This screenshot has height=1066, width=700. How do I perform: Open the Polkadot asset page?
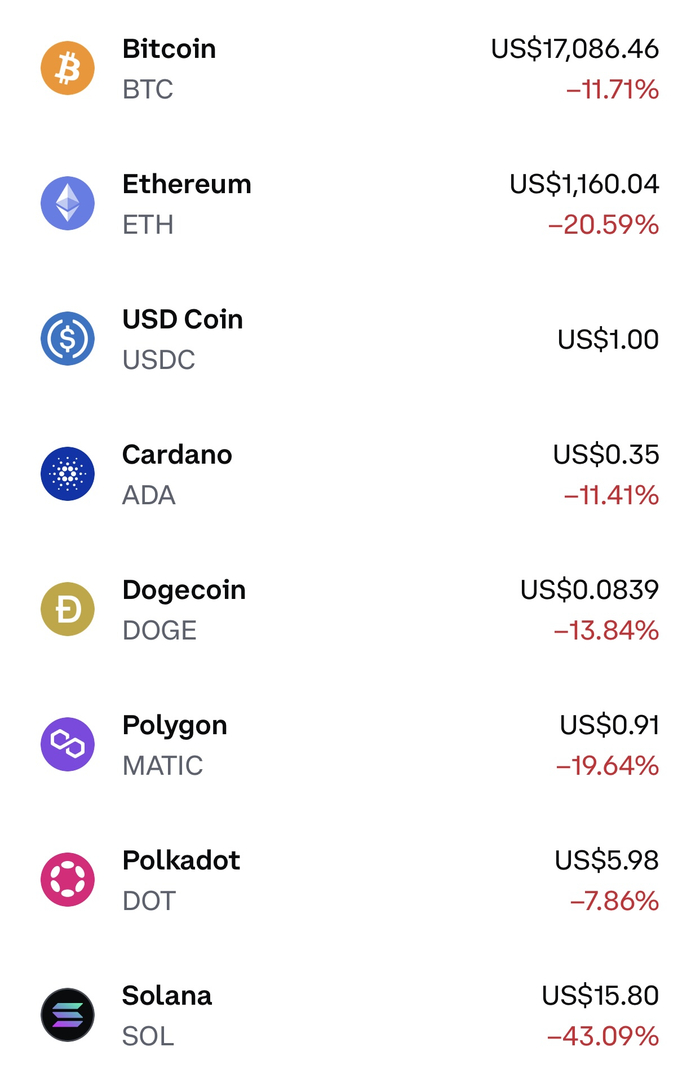[180, 860]
